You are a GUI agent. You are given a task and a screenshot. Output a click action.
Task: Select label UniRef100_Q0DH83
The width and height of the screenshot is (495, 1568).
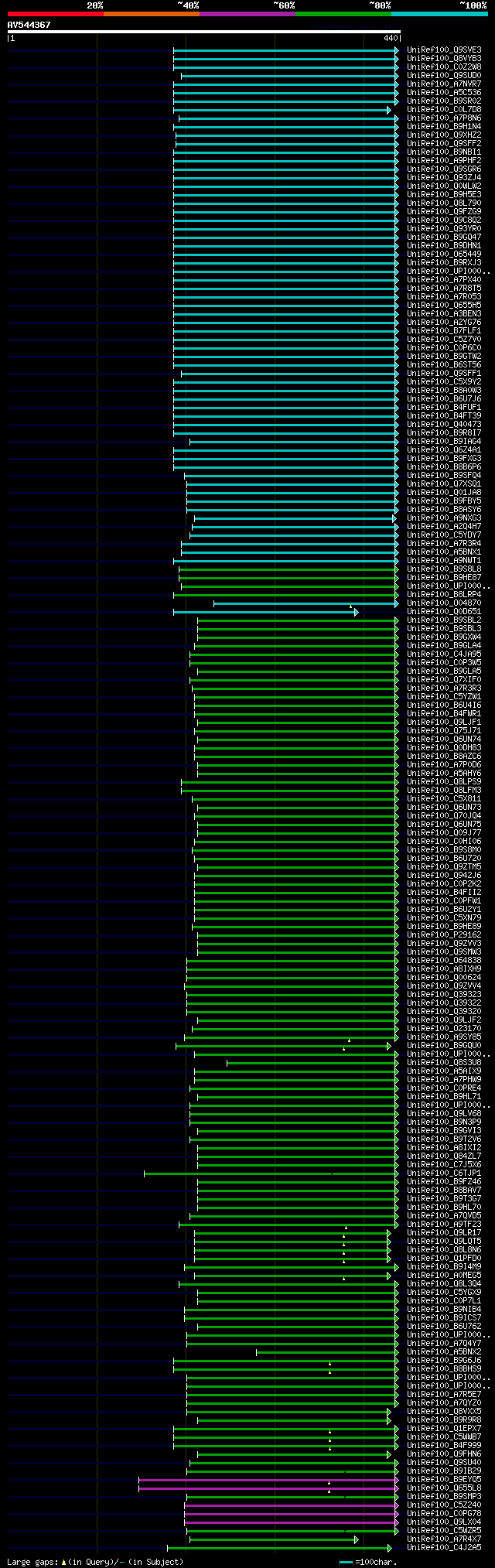[x=444, y=747]
